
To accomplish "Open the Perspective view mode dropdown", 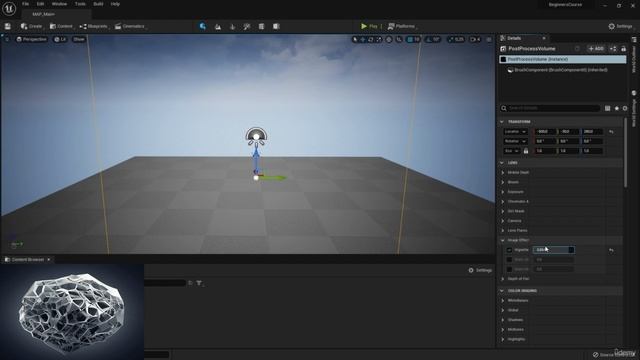I will pos(31,39).
